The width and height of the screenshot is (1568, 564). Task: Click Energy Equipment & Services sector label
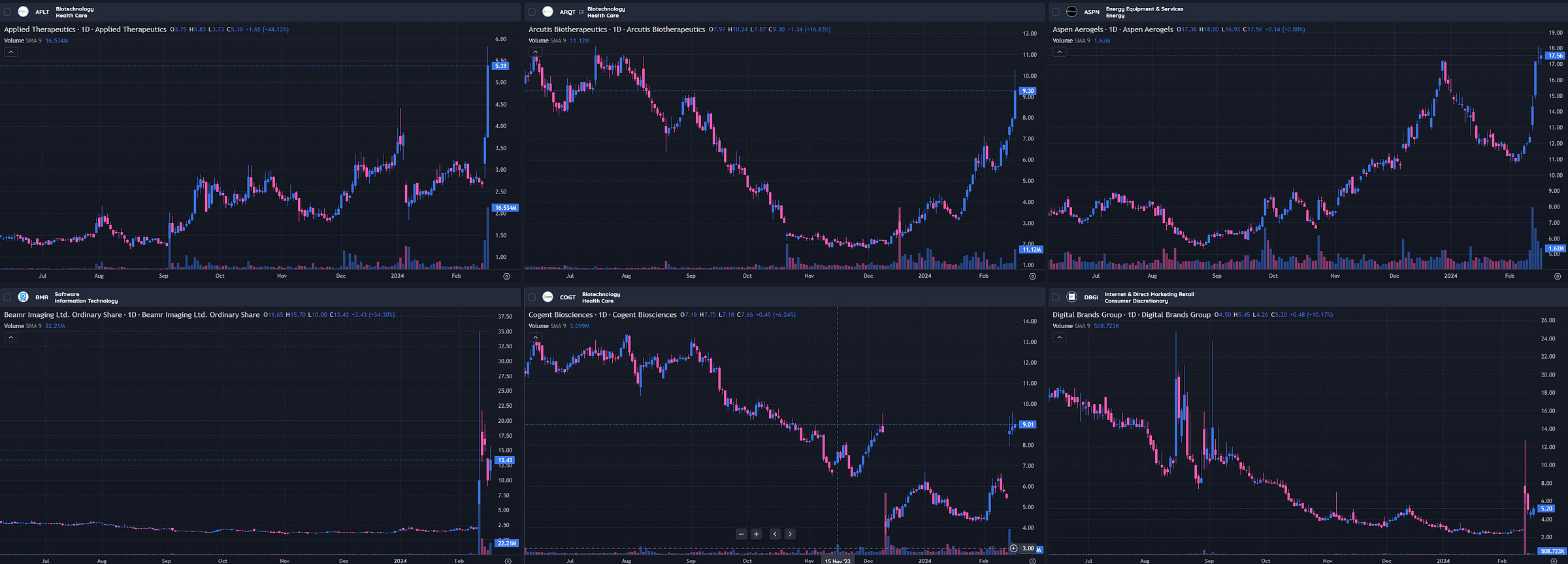(1145, 9)
